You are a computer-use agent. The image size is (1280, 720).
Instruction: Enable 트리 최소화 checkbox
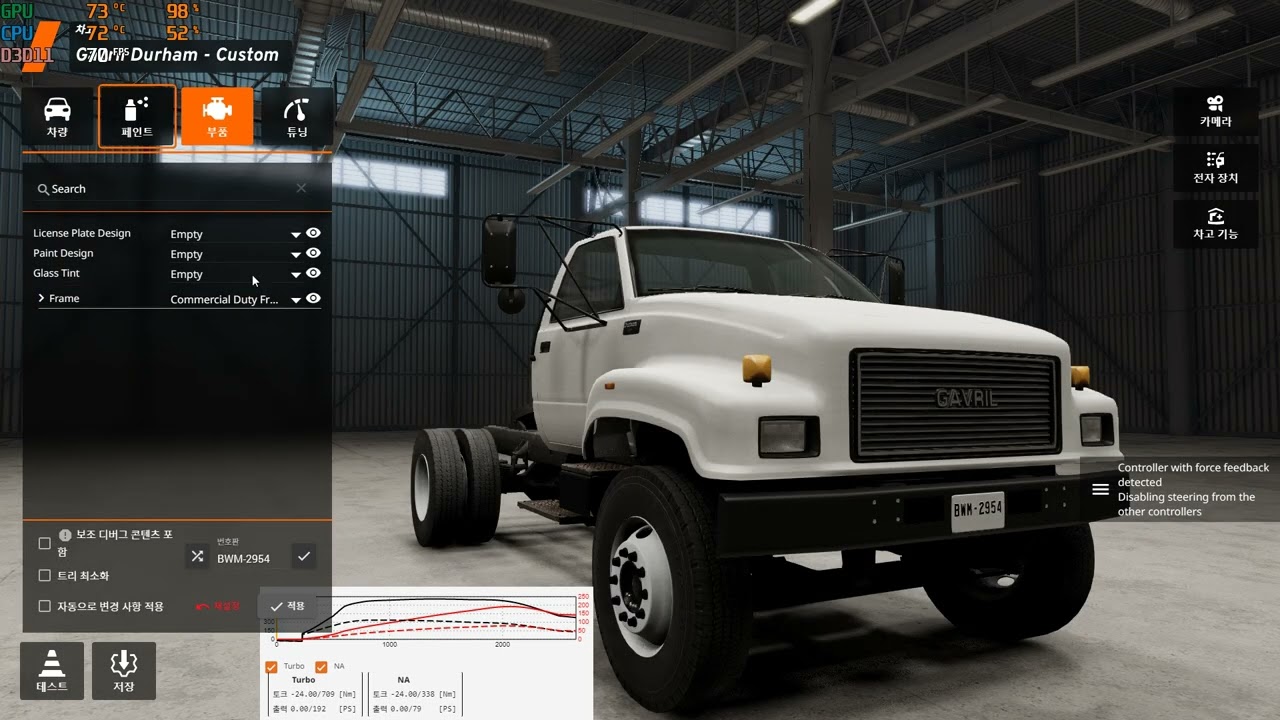44,575
